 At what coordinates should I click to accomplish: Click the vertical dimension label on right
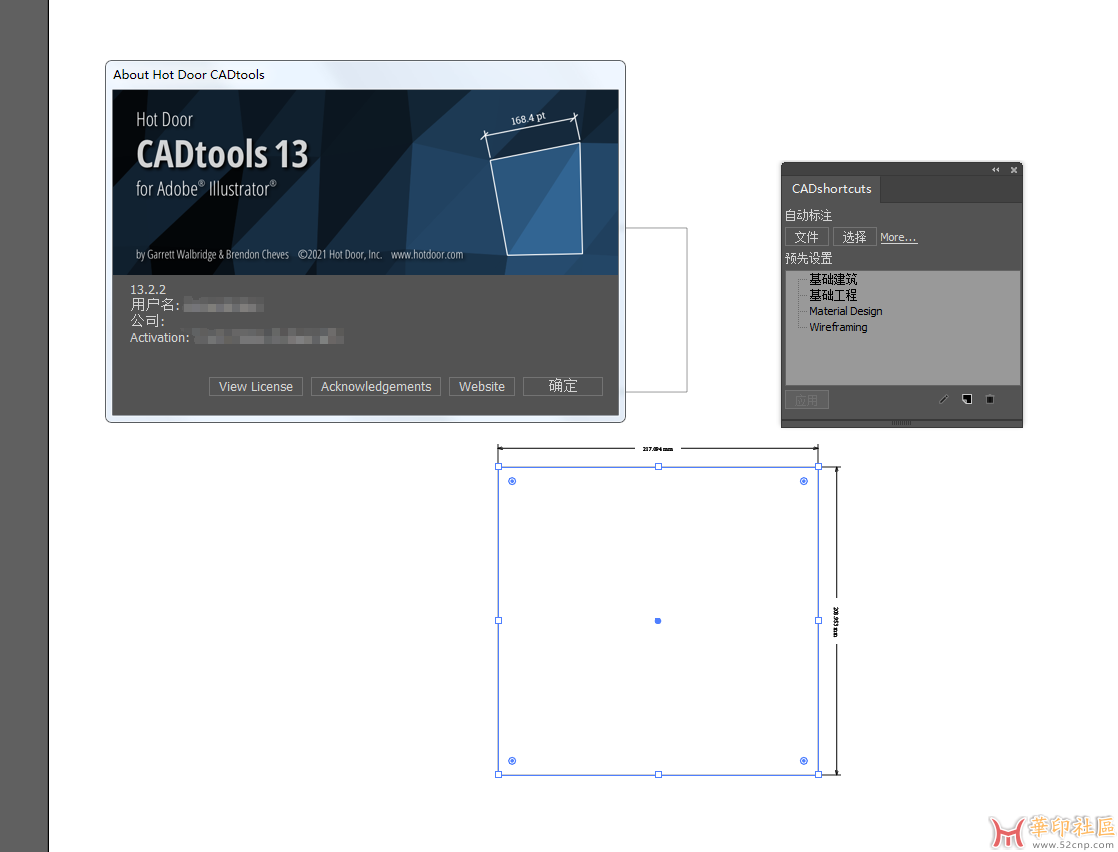coord(836,622)
